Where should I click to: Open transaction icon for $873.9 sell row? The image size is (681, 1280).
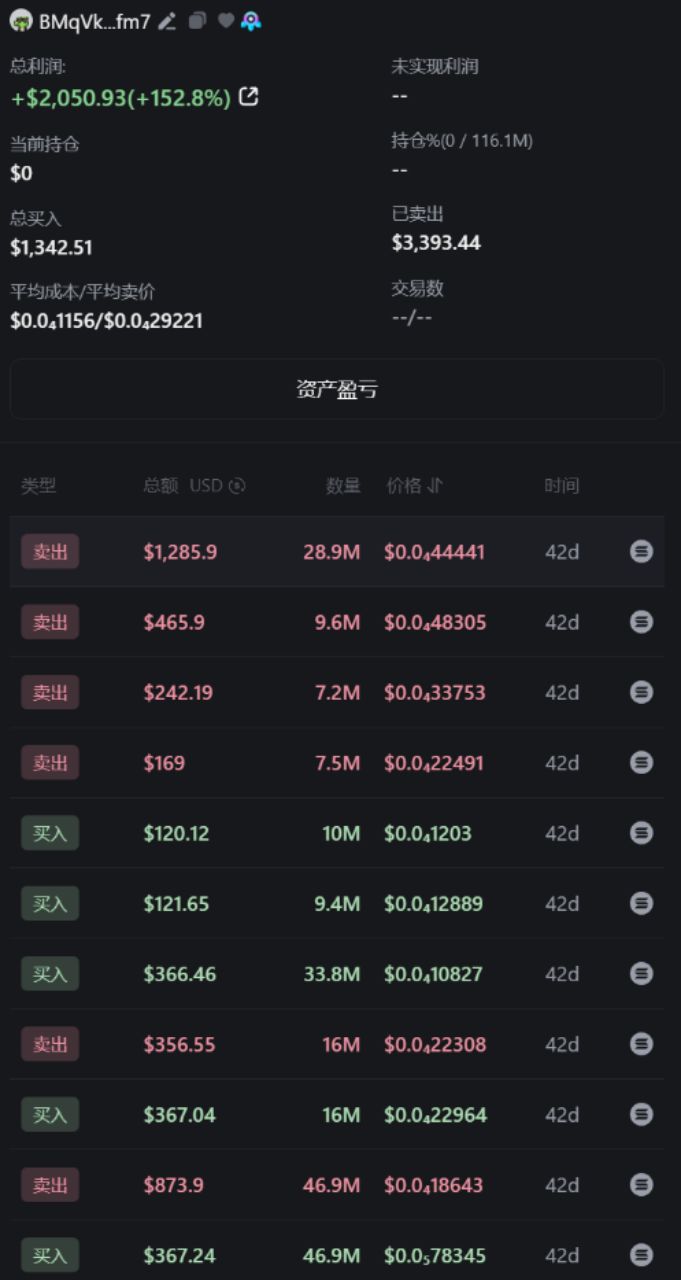(641, 1184)
